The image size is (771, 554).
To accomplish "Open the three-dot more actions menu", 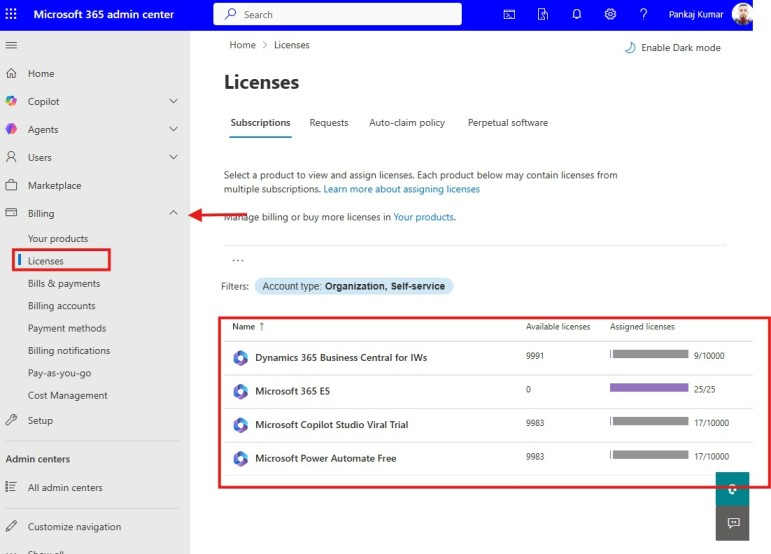I will point(238,261).
